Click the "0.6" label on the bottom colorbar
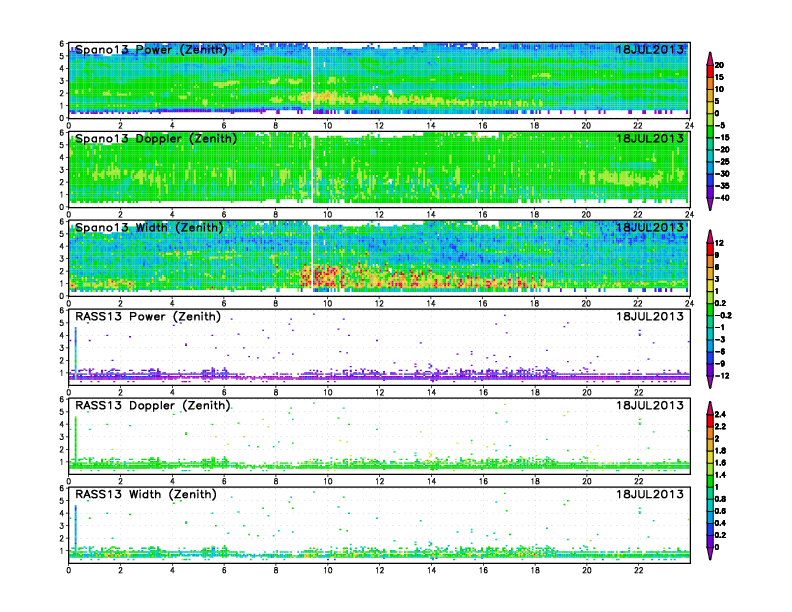 point(721,511)
